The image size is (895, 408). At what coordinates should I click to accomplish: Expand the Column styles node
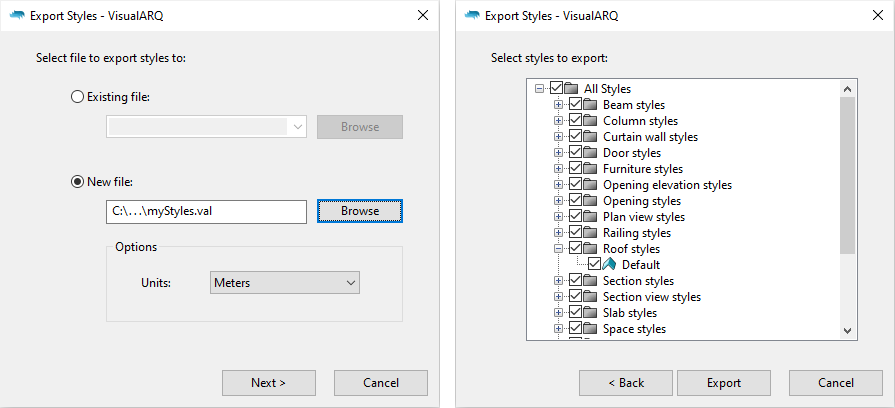558,120
